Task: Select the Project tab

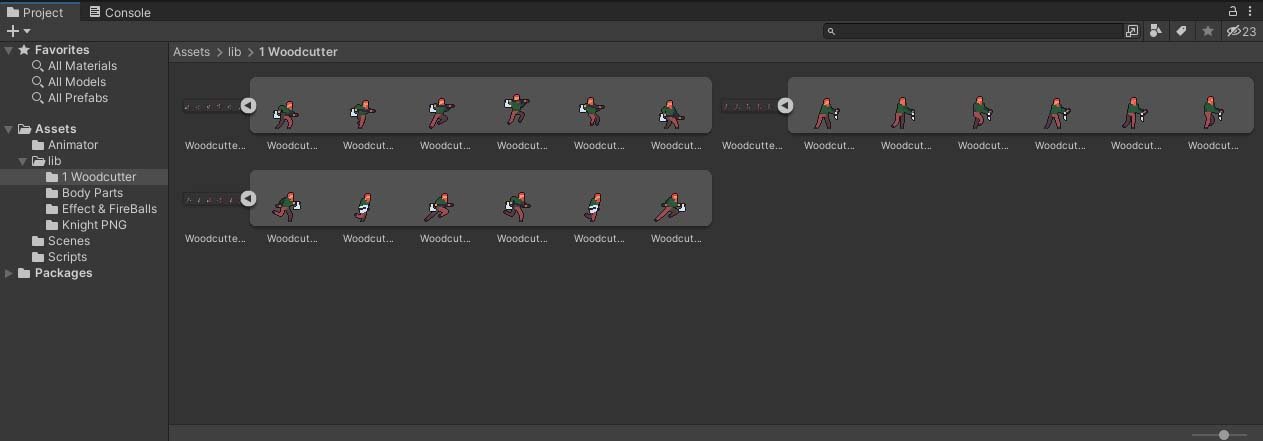Action: pos(35,12)
